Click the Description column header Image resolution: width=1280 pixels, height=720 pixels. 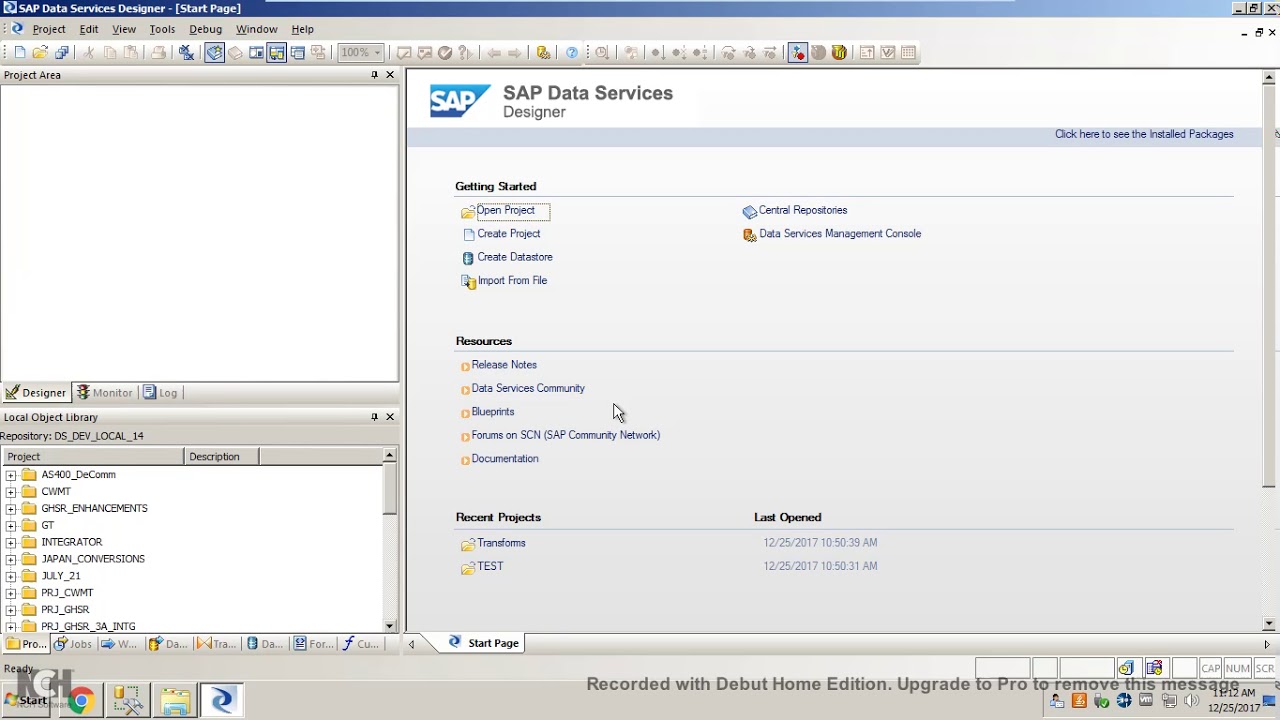(222, 457)
